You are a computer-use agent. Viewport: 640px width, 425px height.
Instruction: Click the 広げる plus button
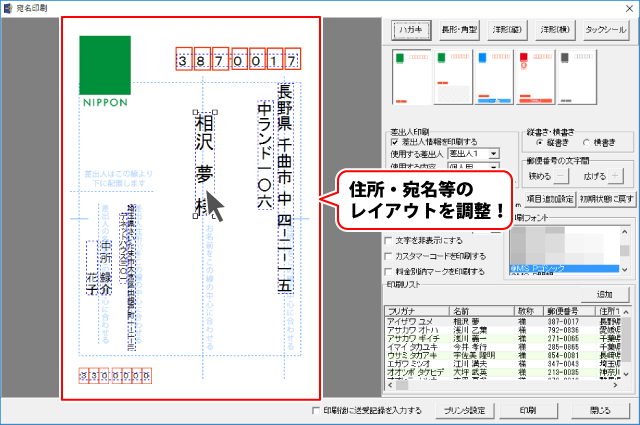(x=616, y=177)
